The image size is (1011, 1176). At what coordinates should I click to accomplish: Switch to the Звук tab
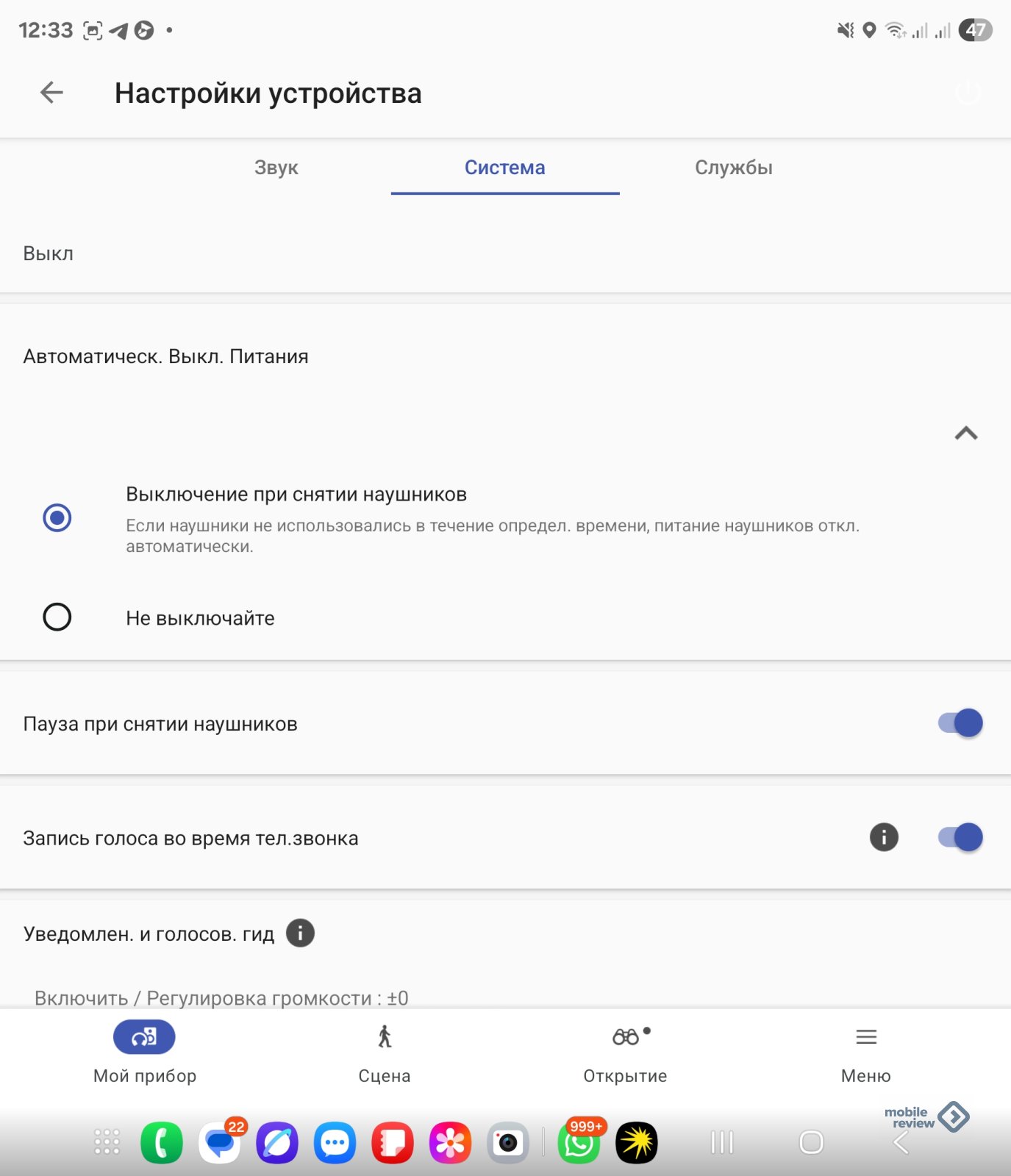[x=276, y=168]
